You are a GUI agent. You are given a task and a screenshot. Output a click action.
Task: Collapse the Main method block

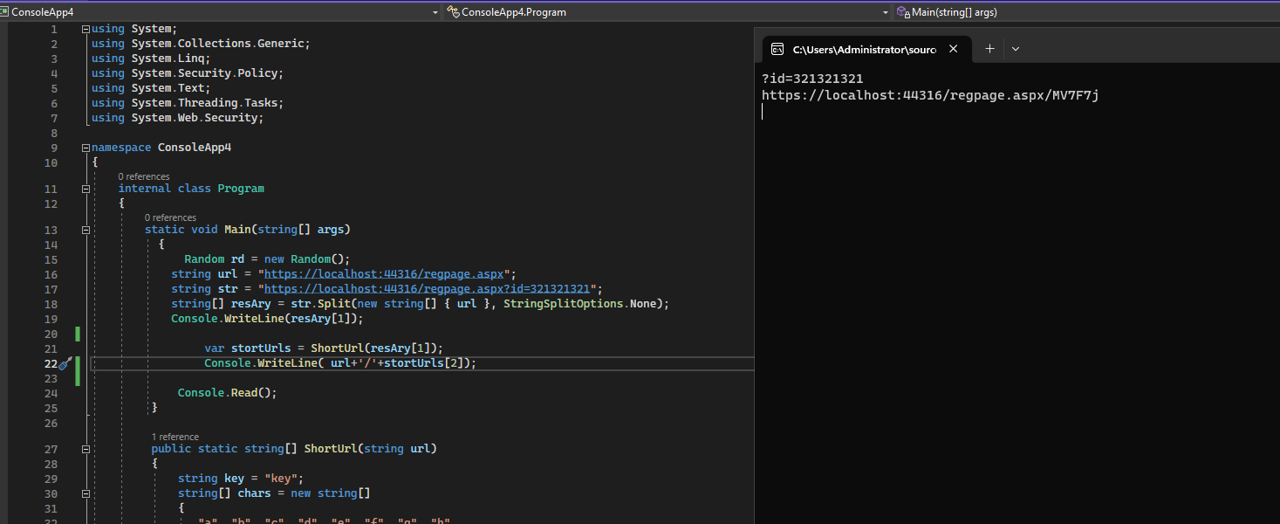[86, 229]
